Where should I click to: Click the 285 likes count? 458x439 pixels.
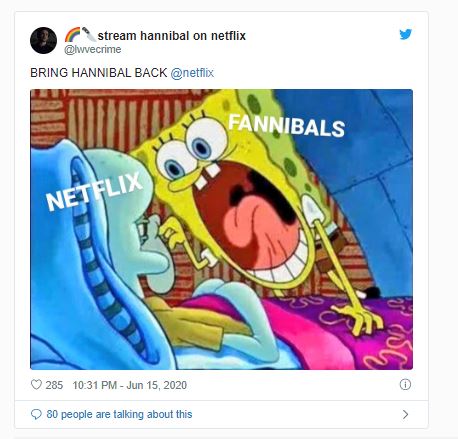click(x=54, y=385)
